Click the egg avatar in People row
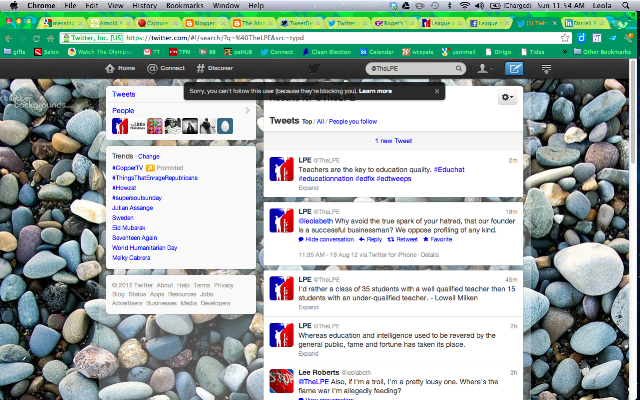 (x=225, y=126)
